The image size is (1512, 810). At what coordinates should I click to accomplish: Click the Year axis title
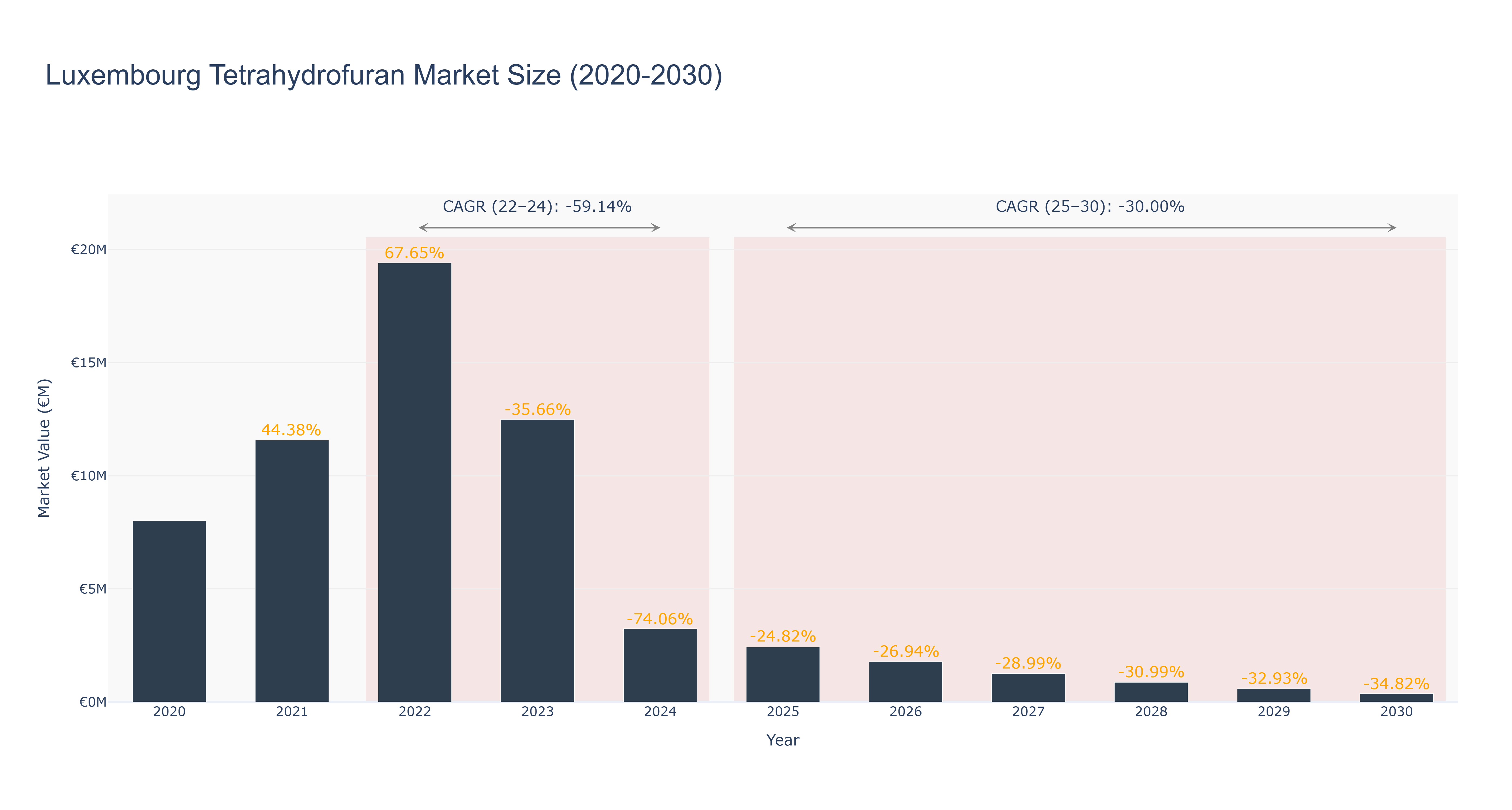[782, 740]
